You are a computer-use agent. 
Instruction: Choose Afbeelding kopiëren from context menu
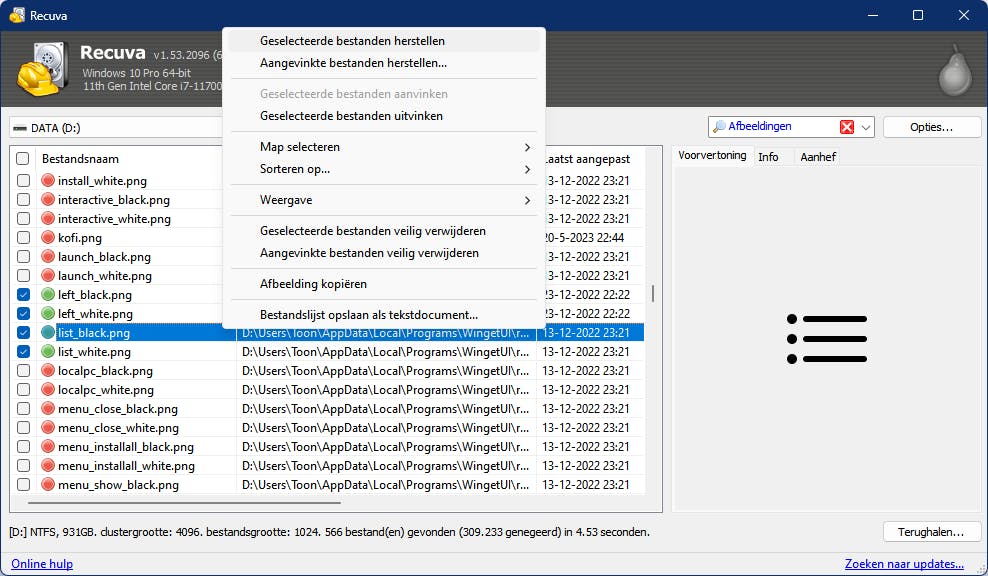[x=384, y=284]
